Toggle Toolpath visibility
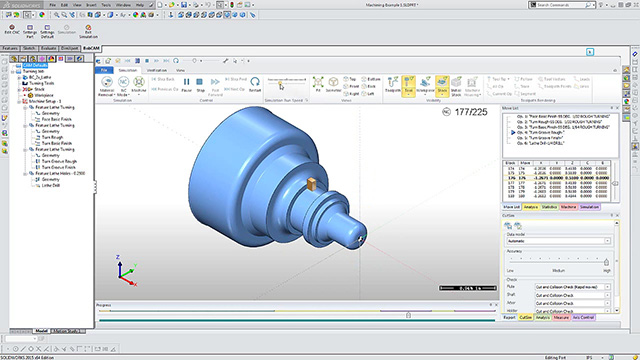Screen dimensions: 640x360 393,85
